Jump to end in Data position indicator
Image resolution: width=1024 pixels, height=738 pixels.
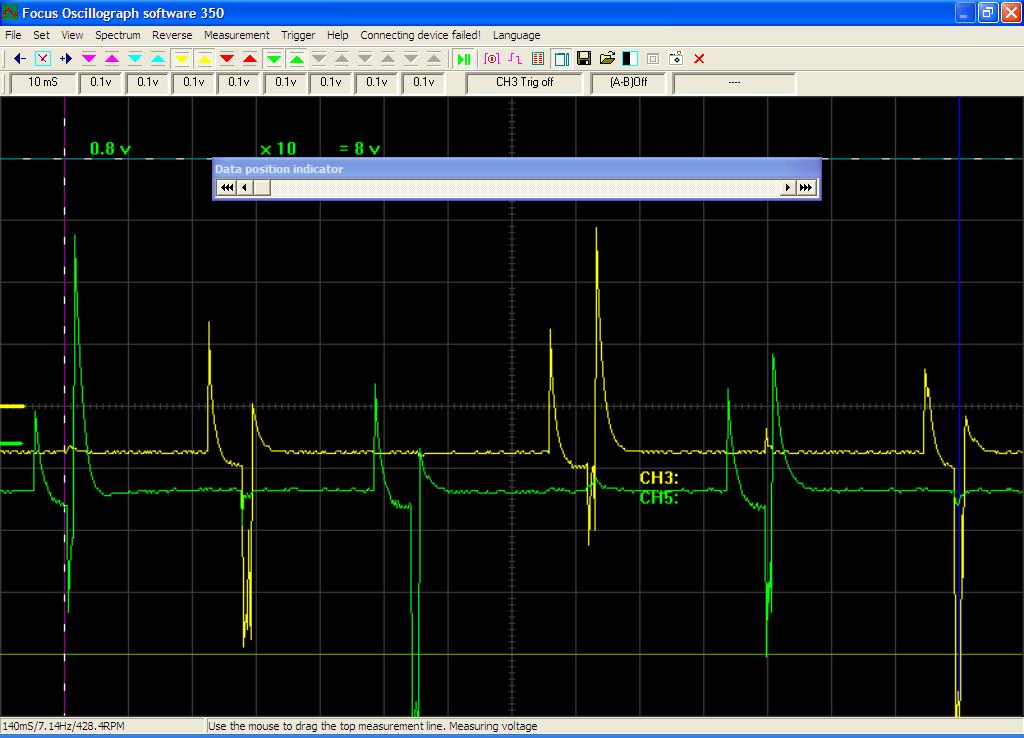(x=806, y=187)
